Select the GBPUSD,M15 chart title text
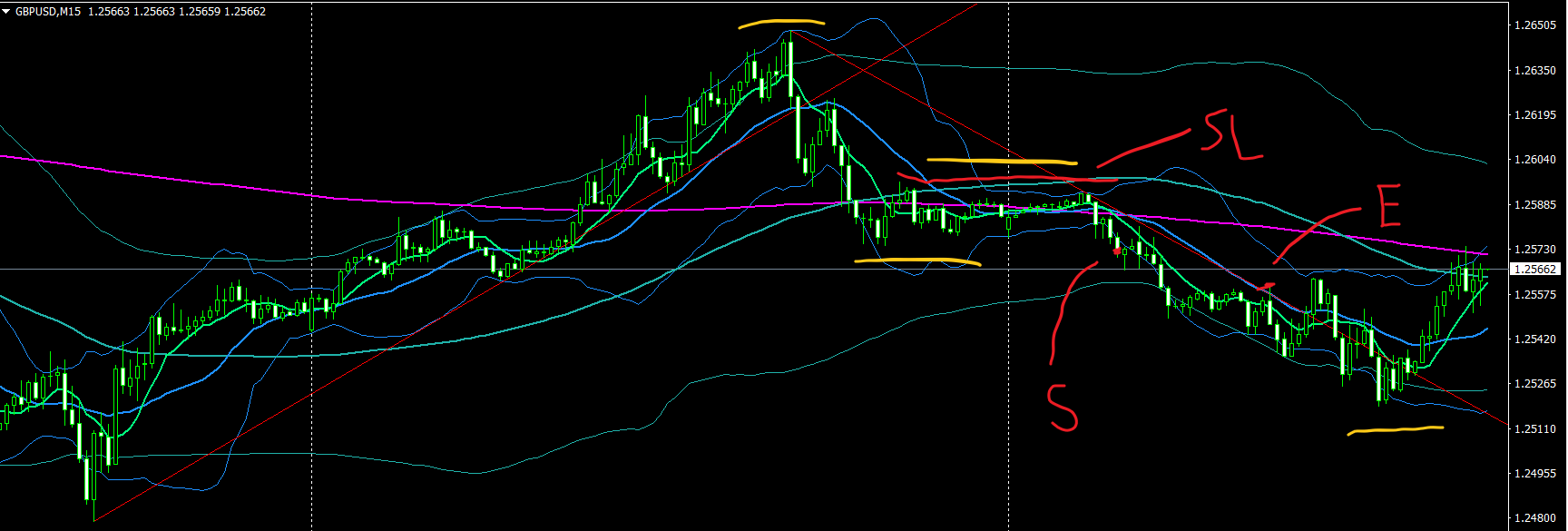 (48, 12)
